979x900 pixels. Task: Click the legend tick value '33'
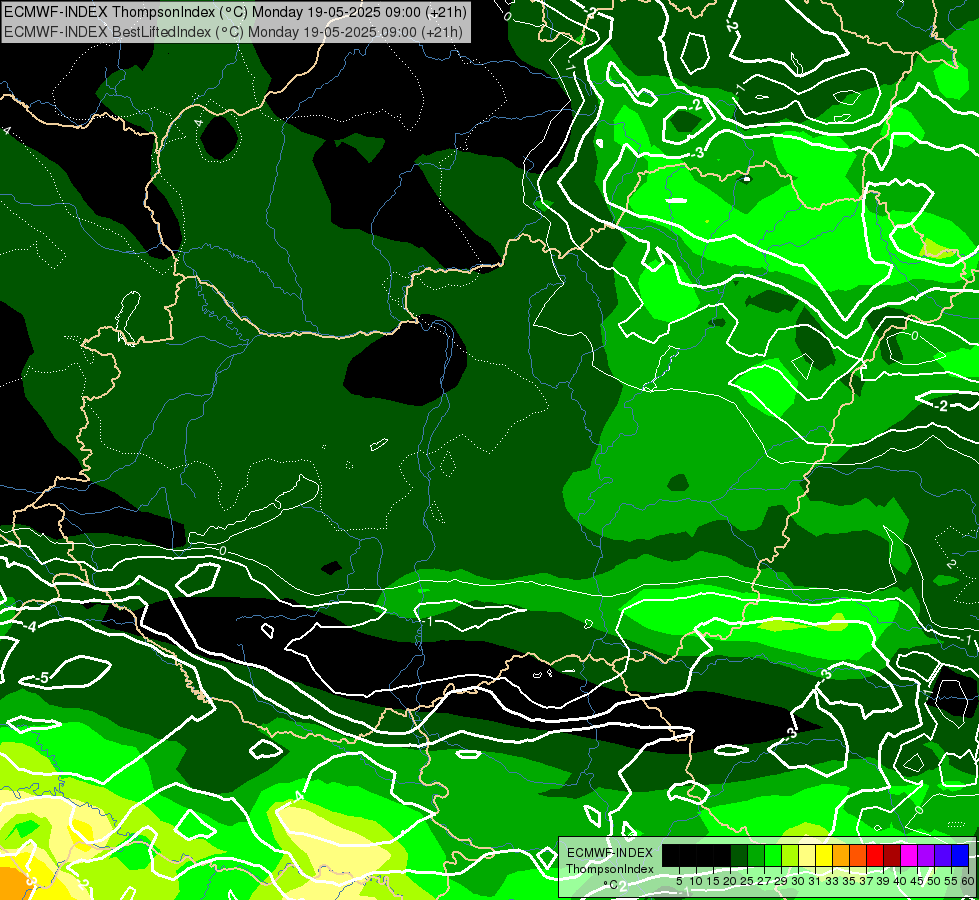tap(832, 881)
